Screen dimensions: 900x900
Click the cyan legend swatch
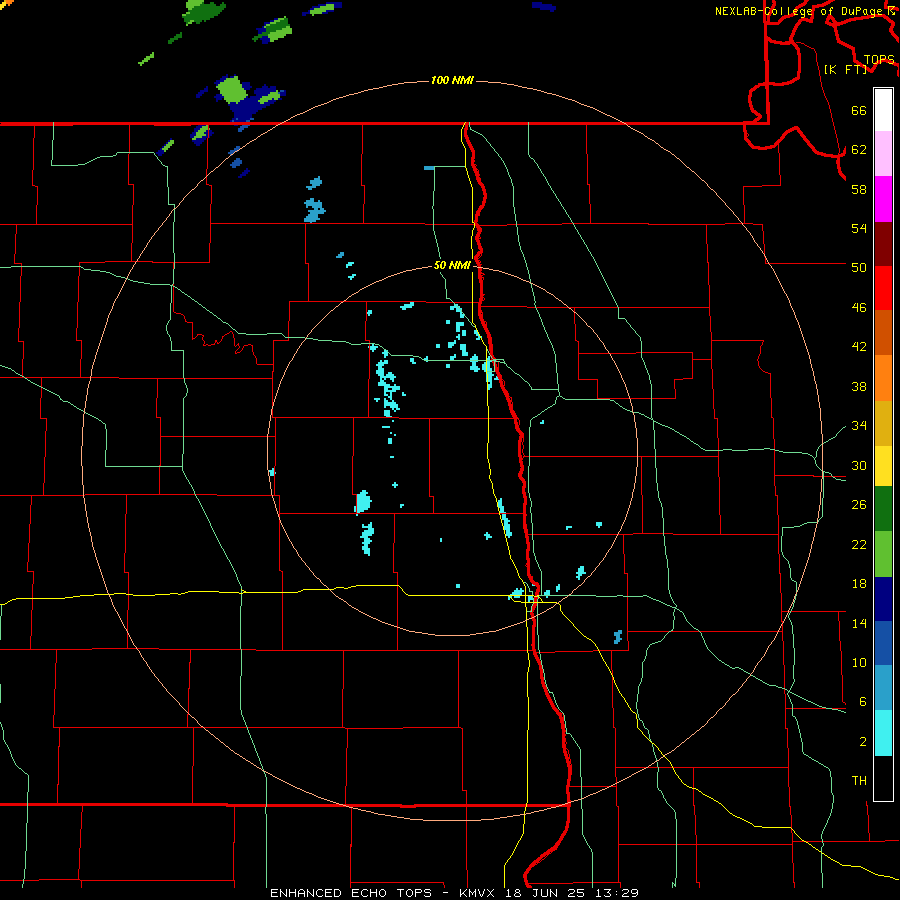[883, 733]
